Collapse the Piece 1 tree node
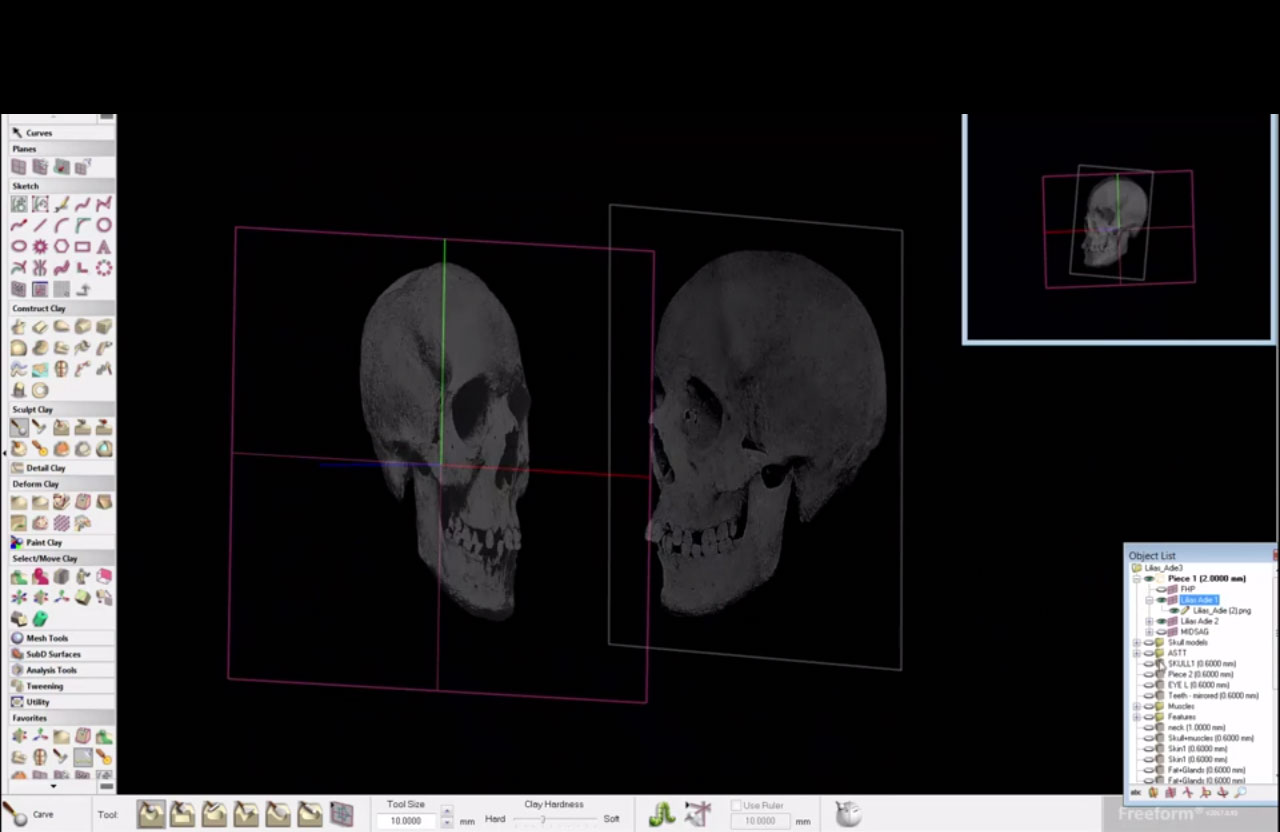 point(1137,578)
